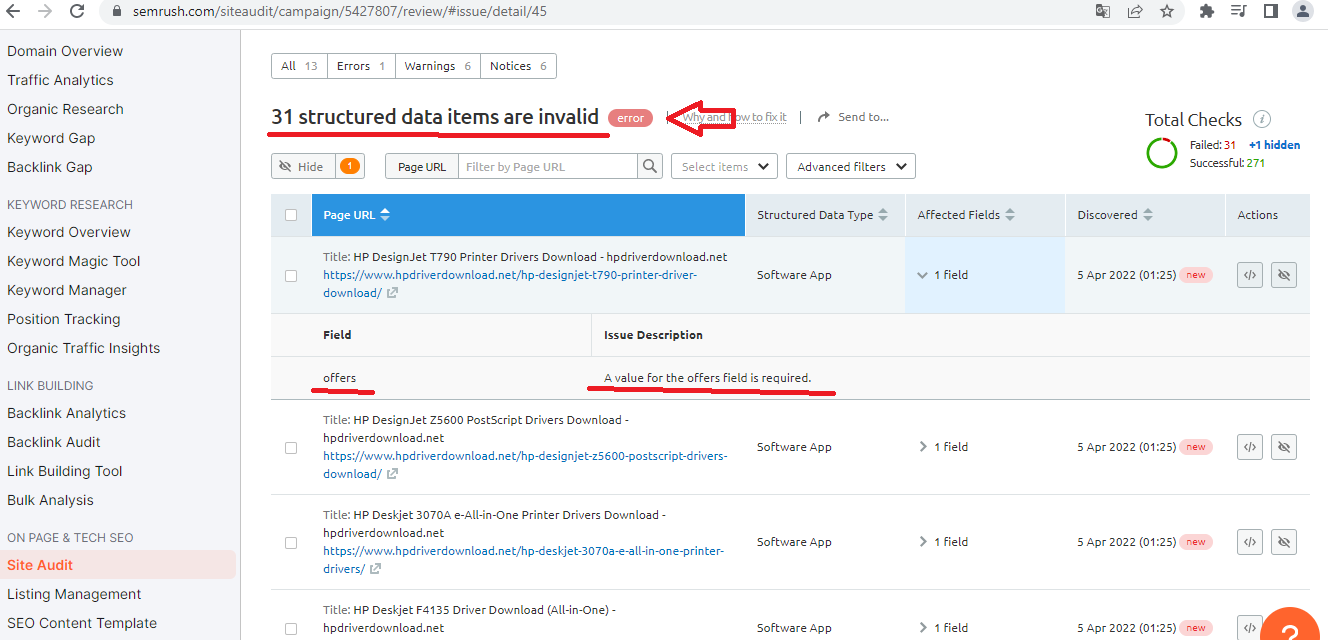Open the Chrome profile avatar

point(1302,12)
